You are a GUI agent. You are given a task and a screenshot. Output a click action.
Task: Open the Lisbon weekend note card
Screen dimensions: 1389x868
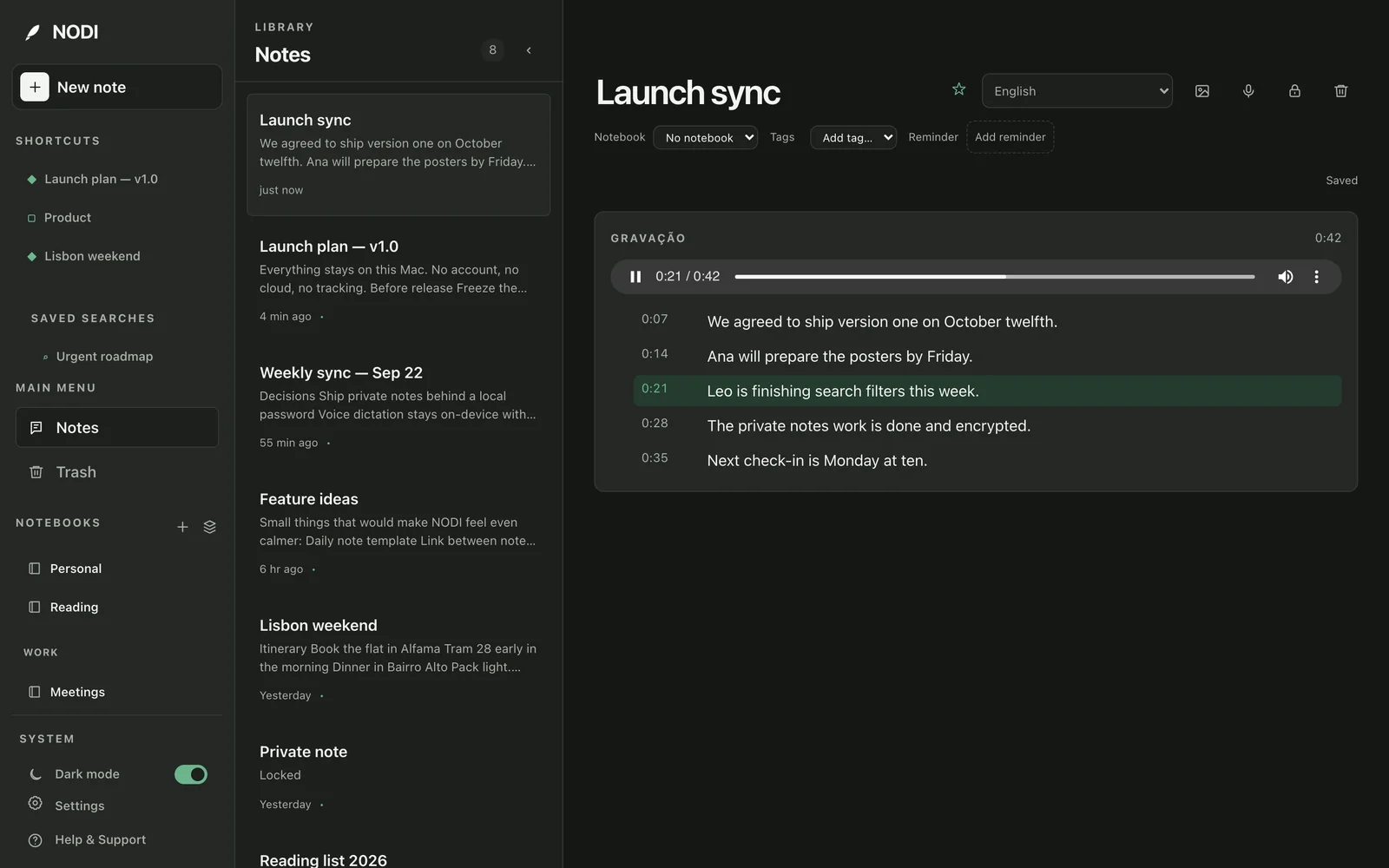398,660
